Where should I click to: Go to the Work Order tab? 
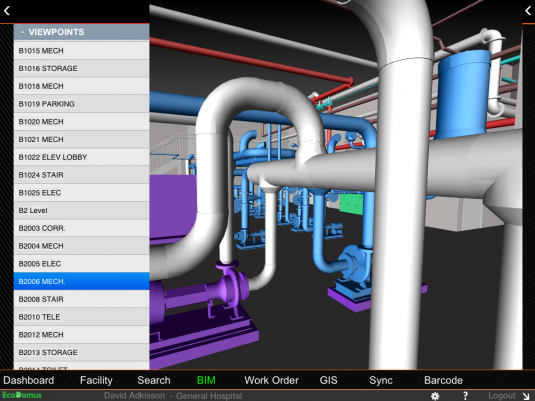271,380
